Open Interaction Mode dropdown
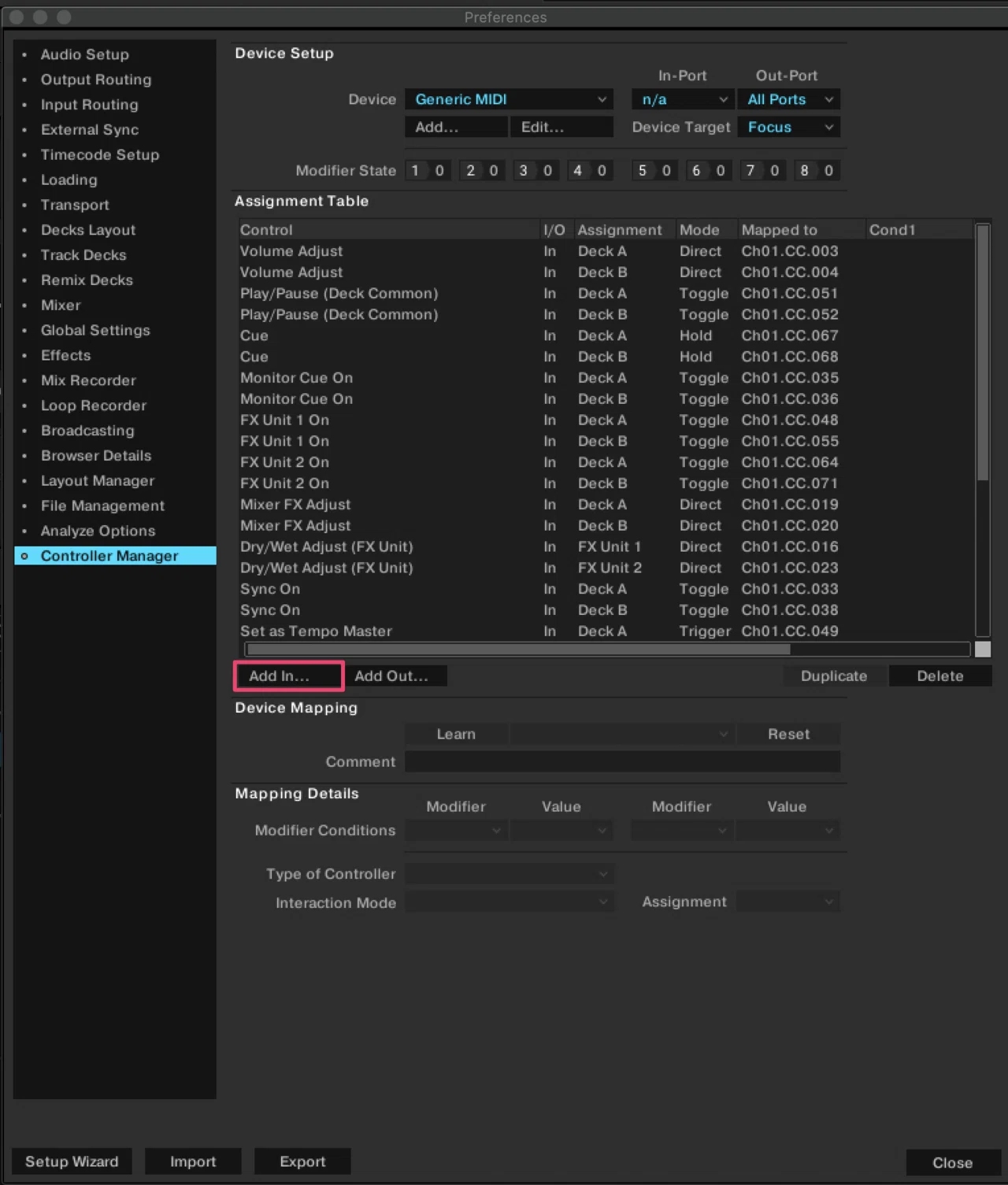Image resolution: width=1008 pixels, height=1185 pixels. [x=509, y=902]
